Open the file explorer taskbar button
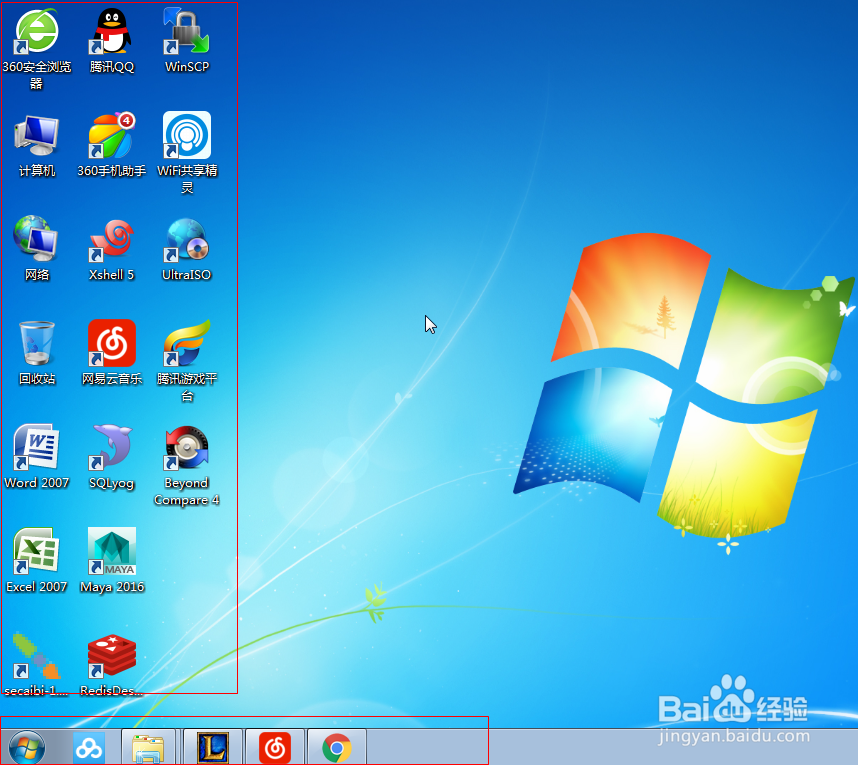This screenshot has width=858, height=765. coord(148,747)
